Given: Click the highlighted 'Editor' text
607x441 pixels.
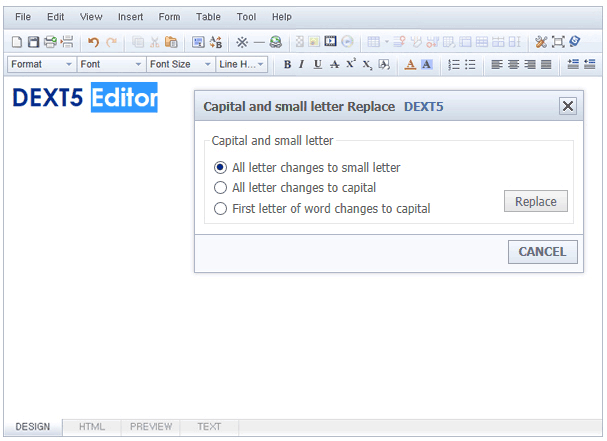Looking at the screenshot, I should tap(124, 97).
